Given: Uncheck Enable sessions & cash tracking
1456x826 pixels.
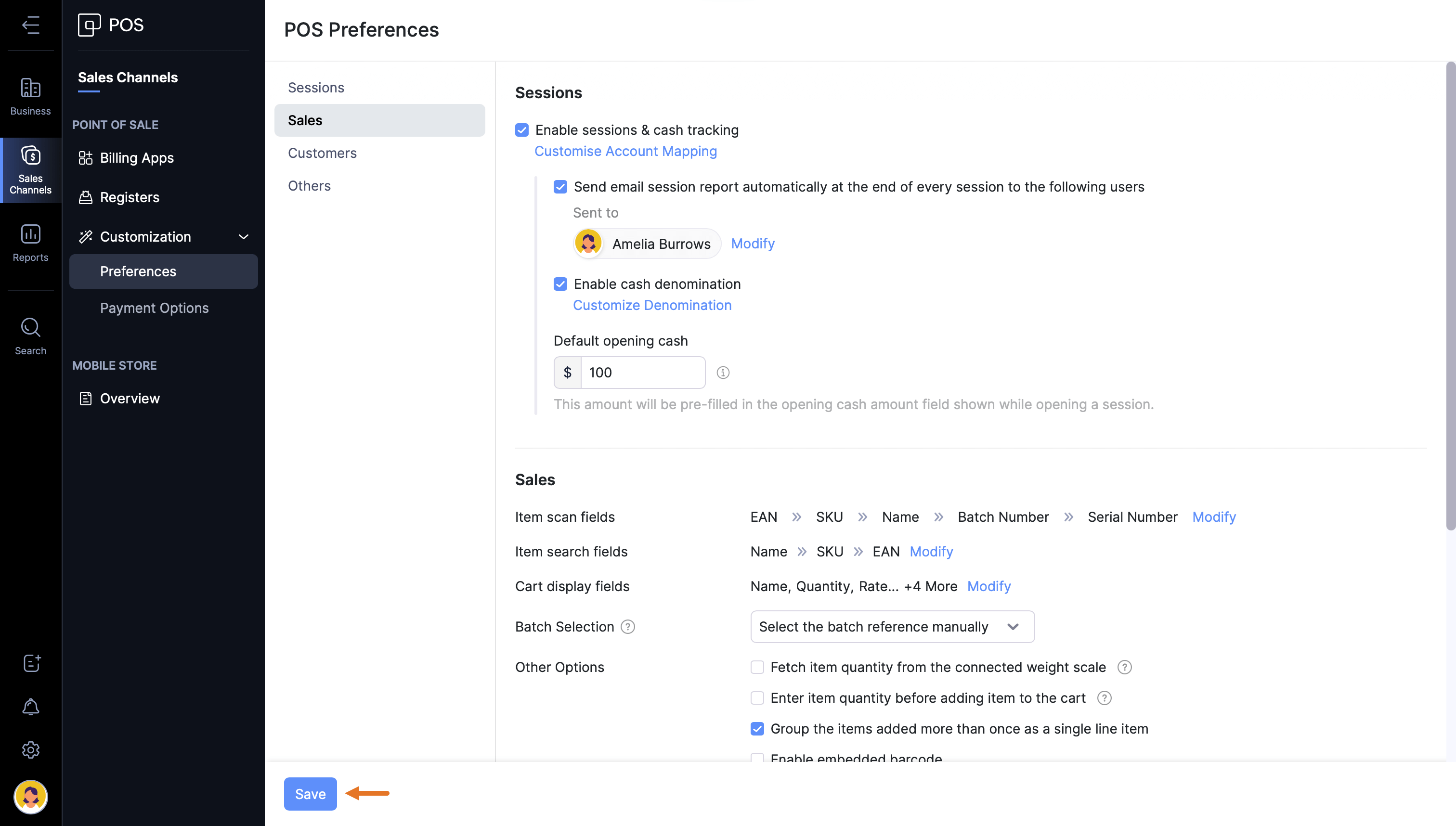Looking at the screenshot, I should (x=522, y=130).
